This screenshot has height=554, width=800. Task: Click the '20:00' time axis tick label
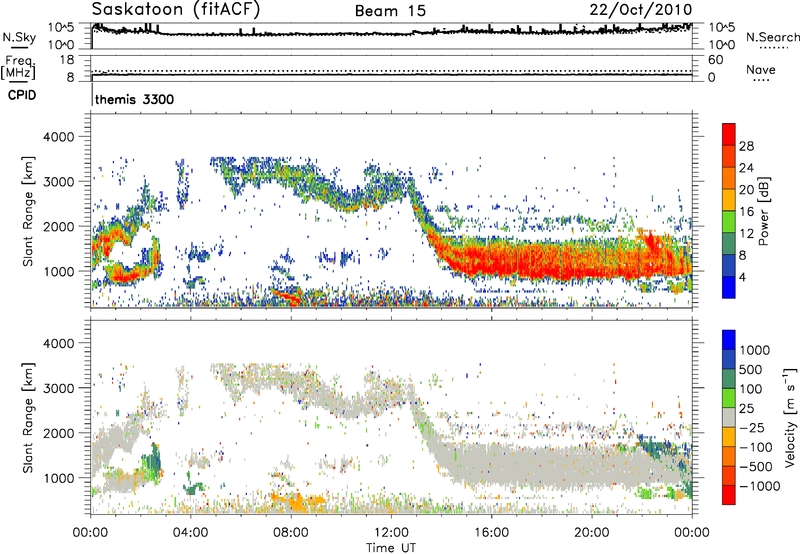coord(591,533)
